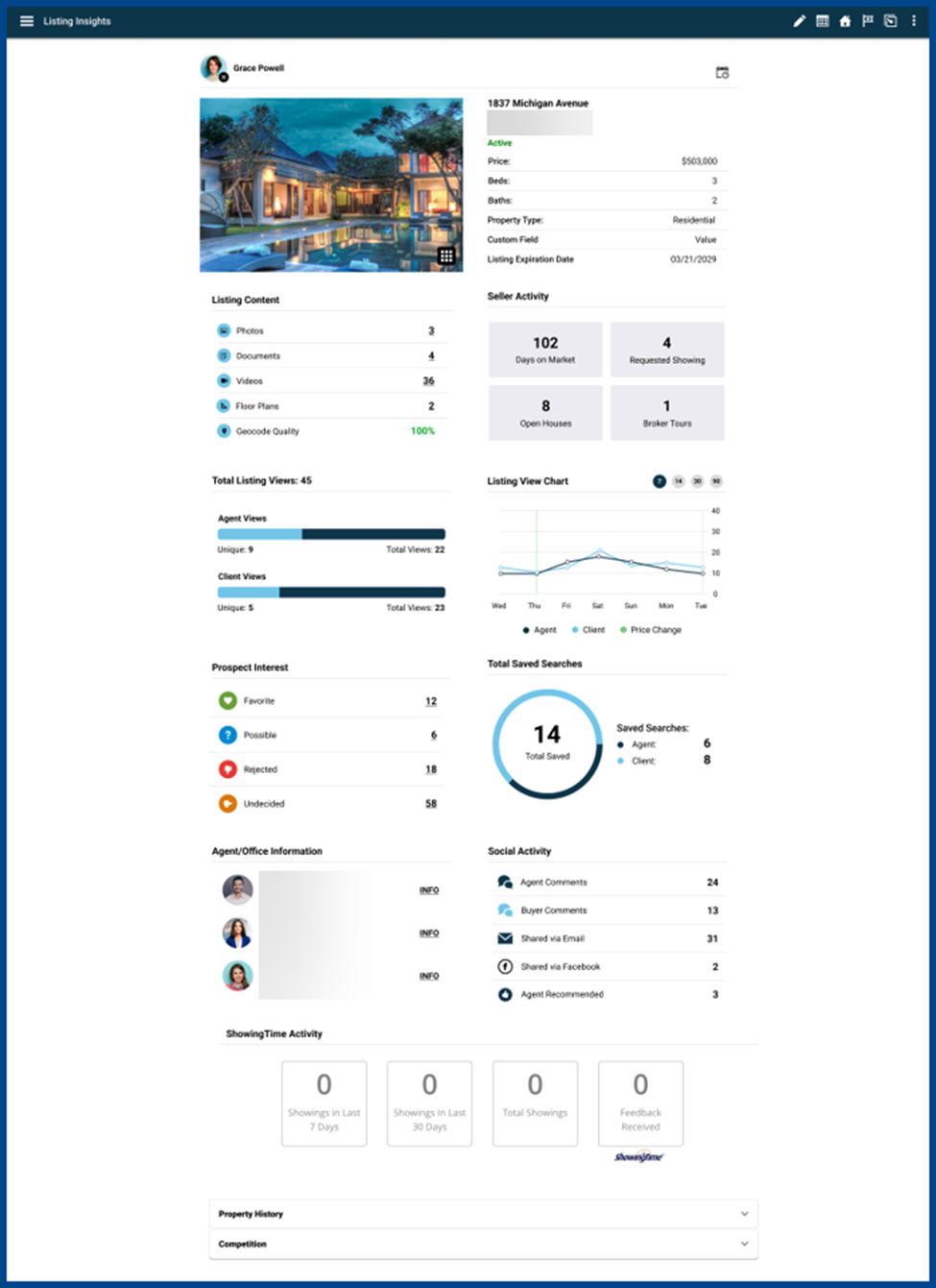Open the hamburger menu beside Listing Insights
This screenshot has height=1288, width=936.
click(27, 21)
